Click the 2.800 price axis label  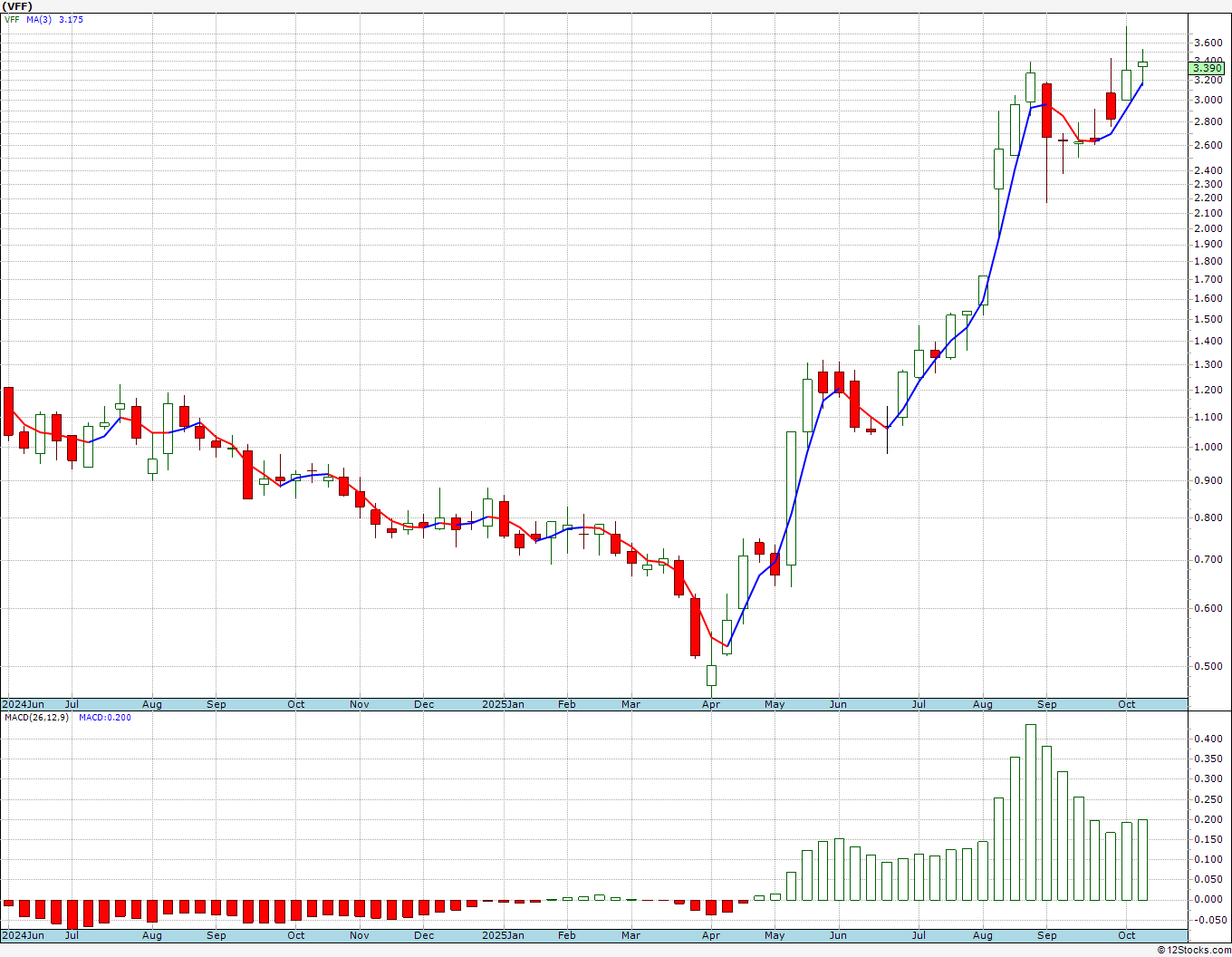pos(1208,122)
